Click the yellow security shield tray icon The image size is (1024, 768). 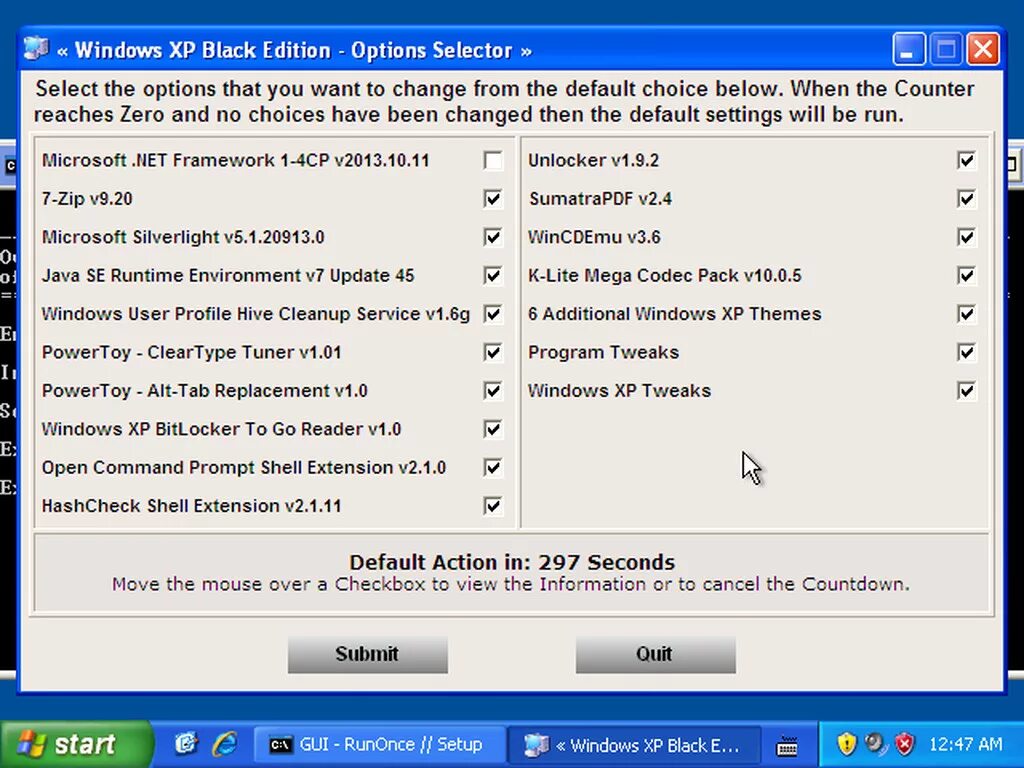846,743
